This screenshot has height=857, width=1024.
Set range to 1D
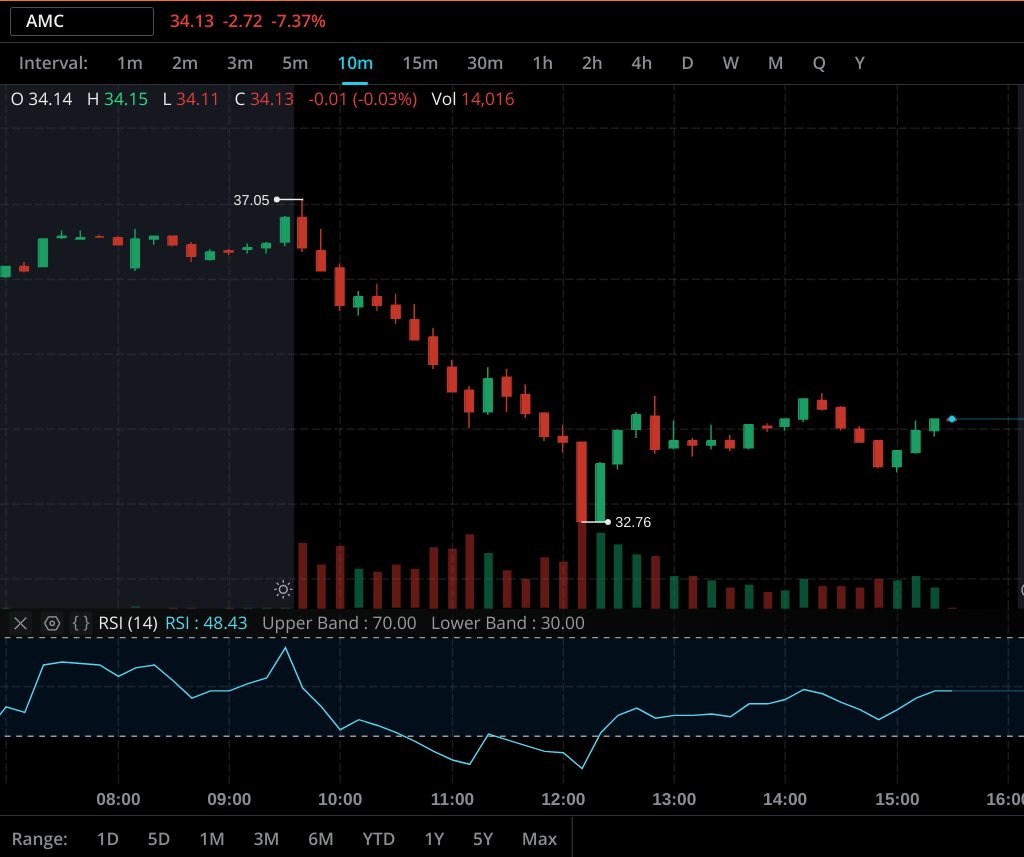107,839
